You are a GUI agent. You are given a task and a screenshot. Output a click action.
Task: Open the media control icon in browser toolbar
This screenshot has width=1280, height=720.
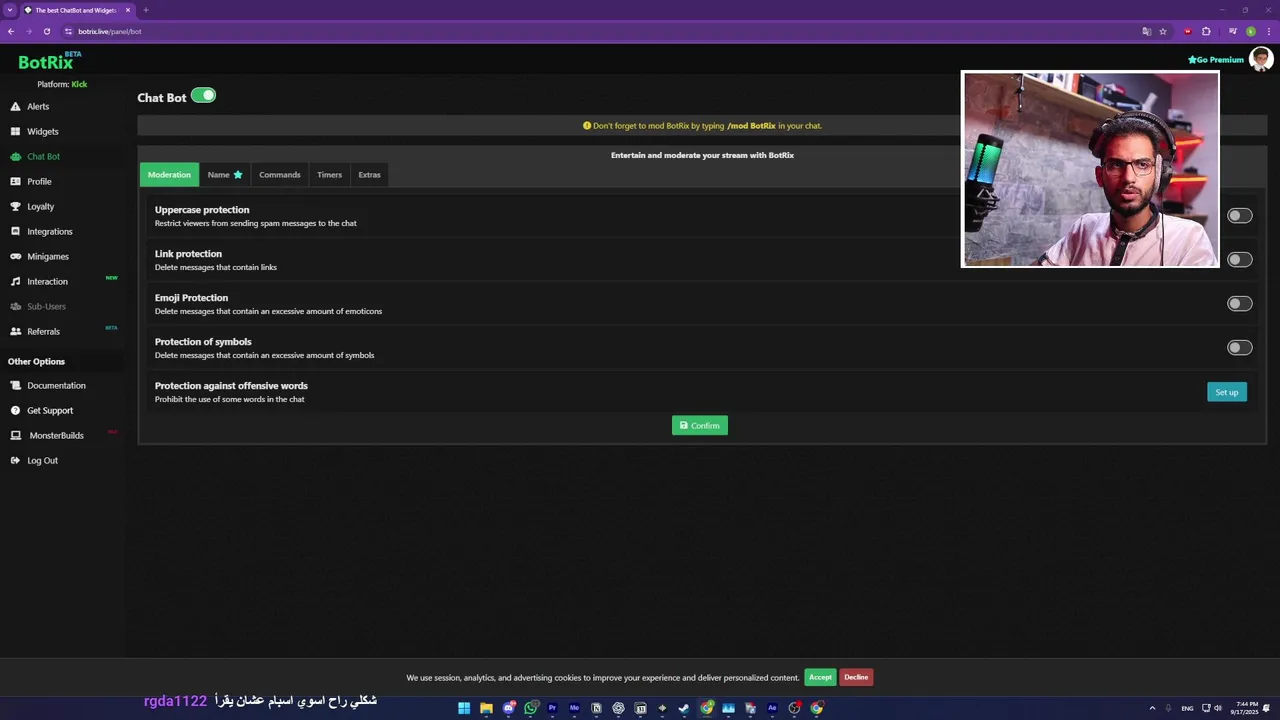[x=1232, y=31]
